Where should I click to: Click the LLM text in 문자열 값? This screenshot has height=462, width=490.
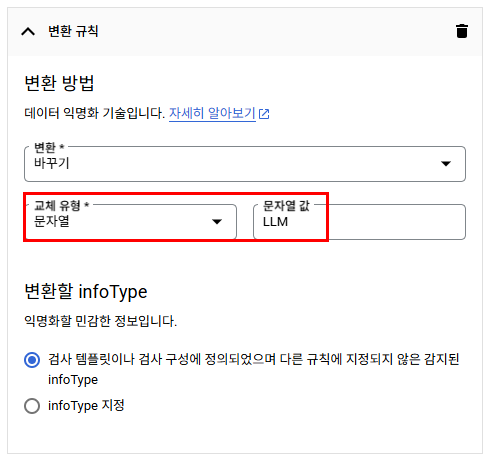tap(275, 222)
